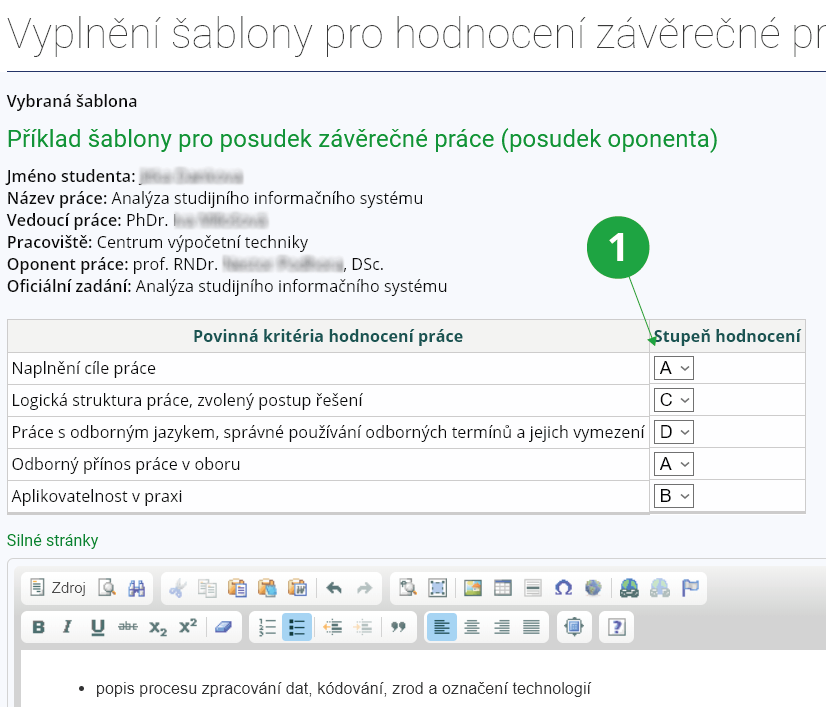This screenshot has width=826, height=713.
Task: Insert an image via the image icon
Action: coord(473,588)
